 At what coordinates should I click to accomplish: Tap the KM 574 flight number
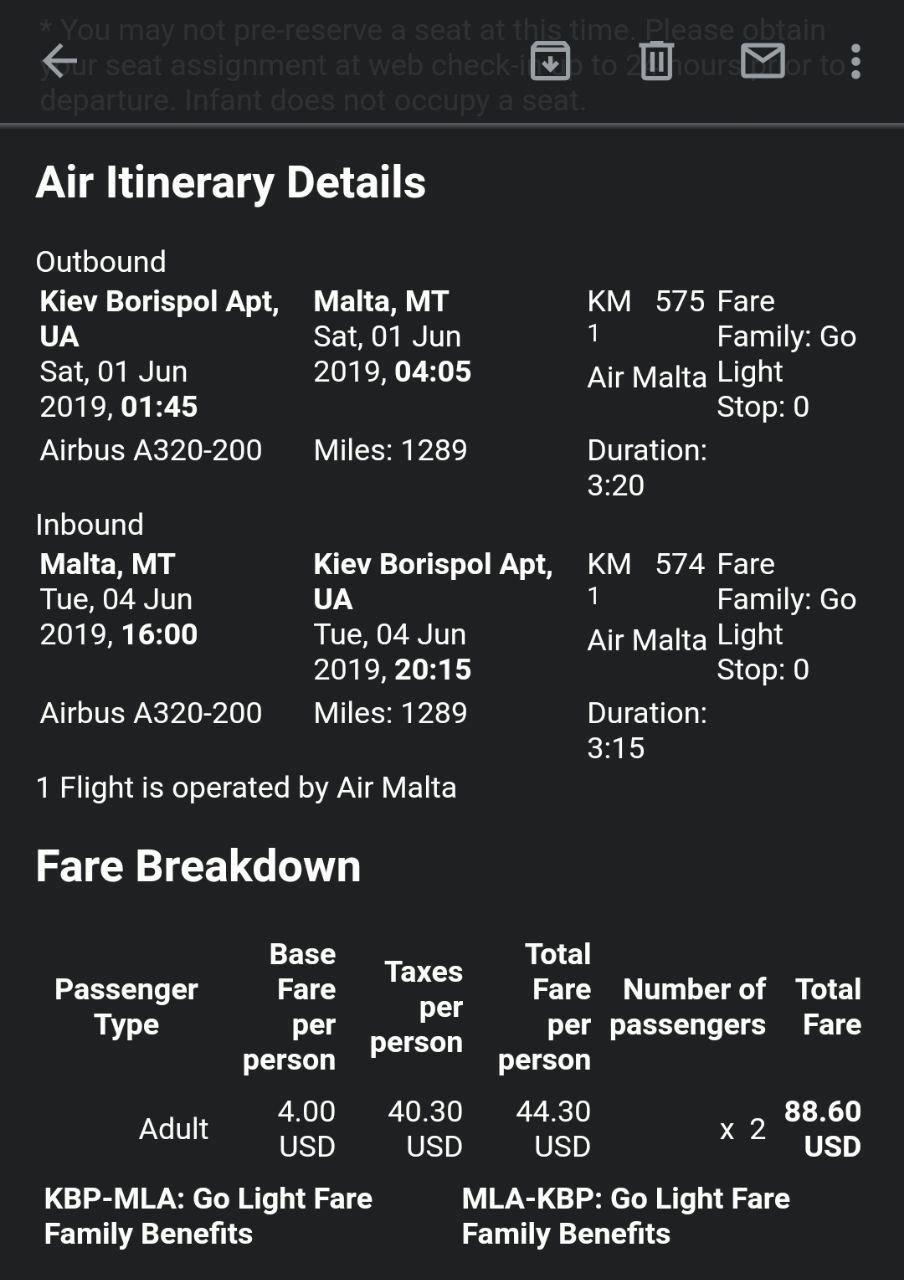click(646, 564)
